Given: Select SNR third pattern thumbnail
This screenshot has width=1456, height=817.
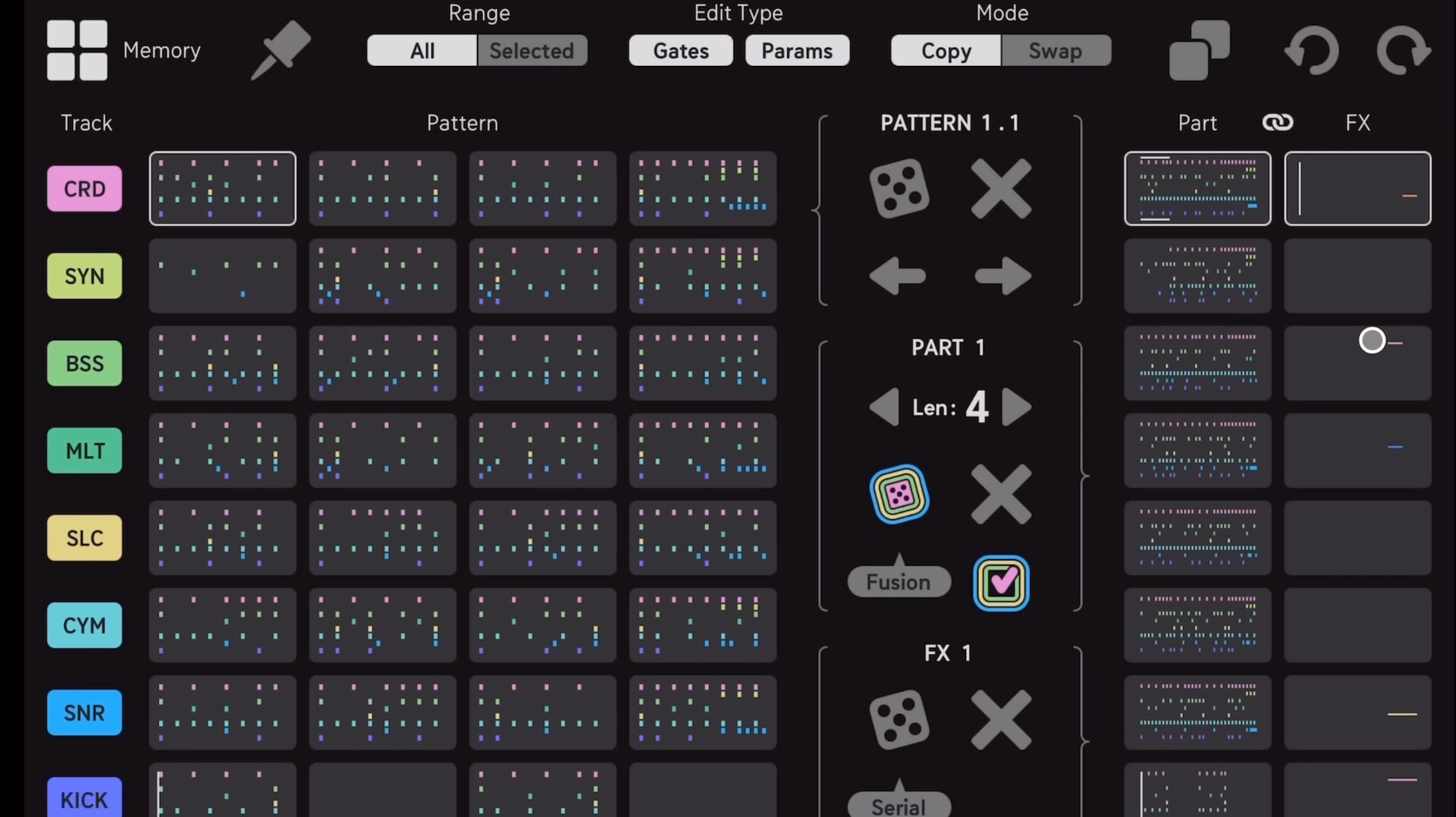Looking at the screenshot, I should [x=542, y=712].
